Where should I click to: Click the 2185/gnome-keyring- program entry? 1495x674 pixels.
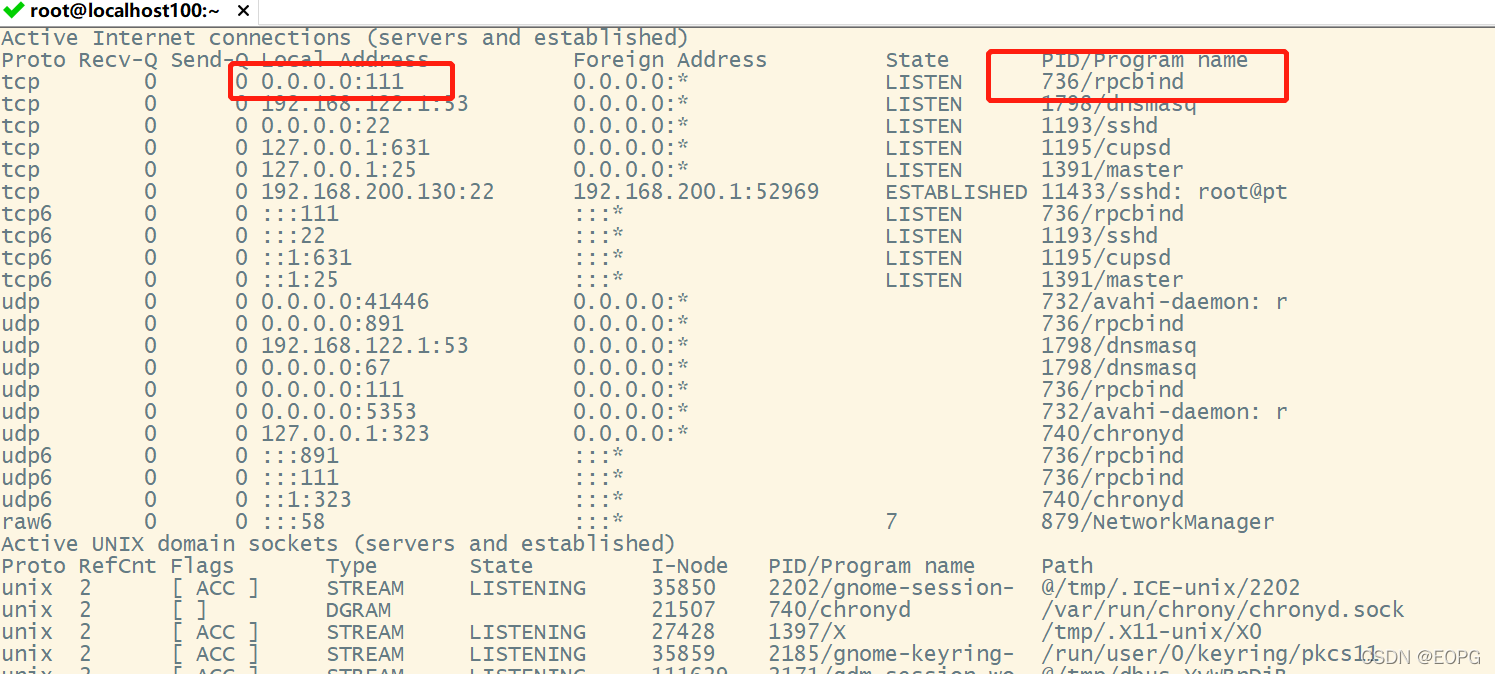point(891,654)
